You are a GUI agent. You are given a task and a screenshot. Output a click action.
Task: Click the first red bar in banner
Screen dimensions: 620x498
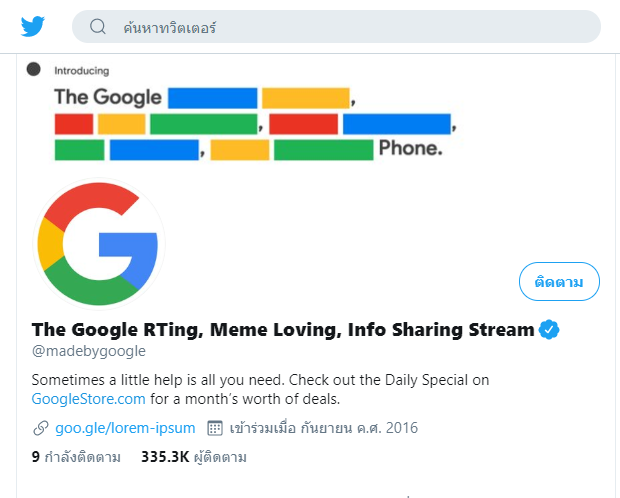click(74, 124)
